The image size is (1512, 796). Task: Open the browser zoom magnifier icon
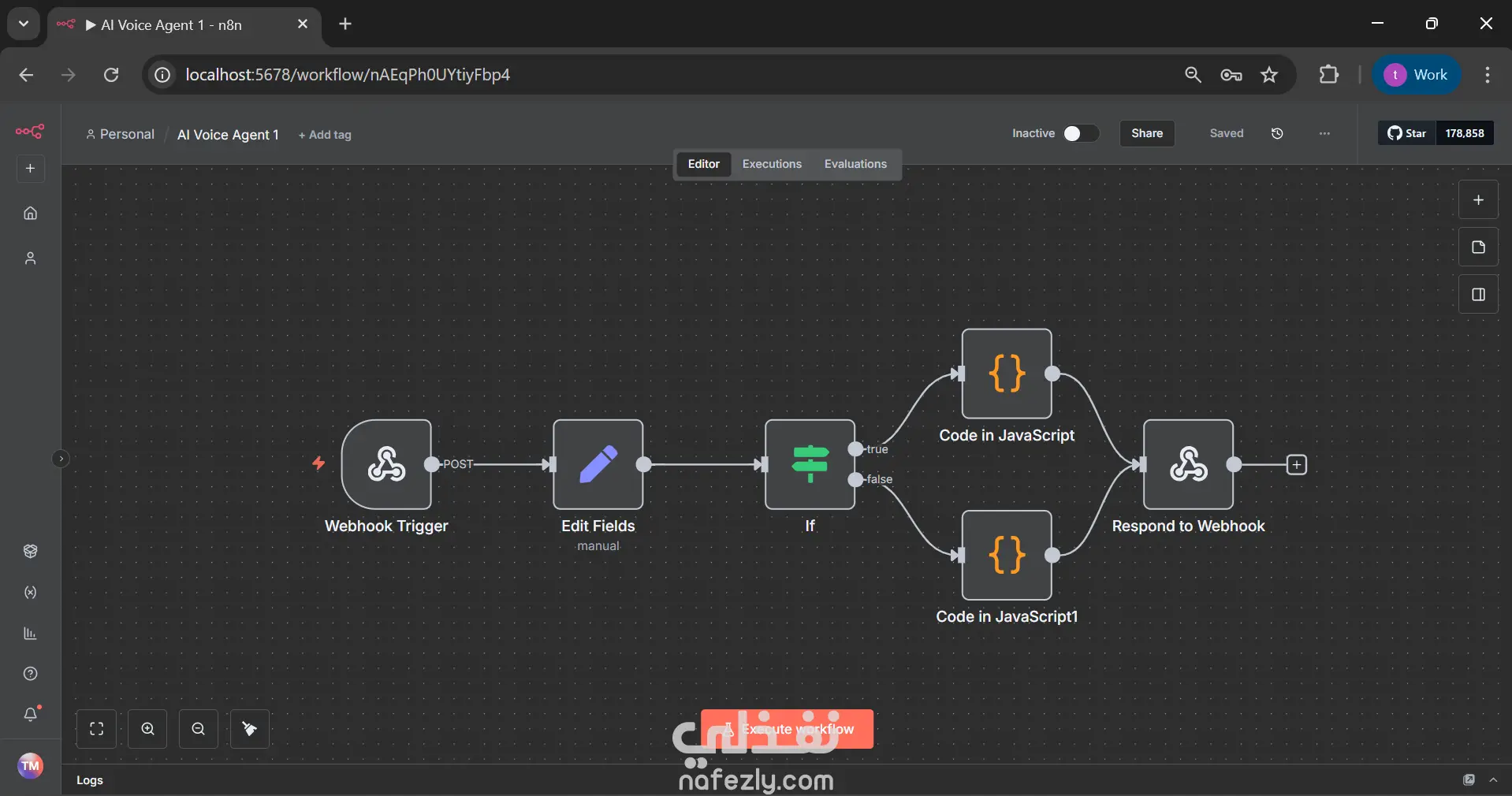[1193, 75]
